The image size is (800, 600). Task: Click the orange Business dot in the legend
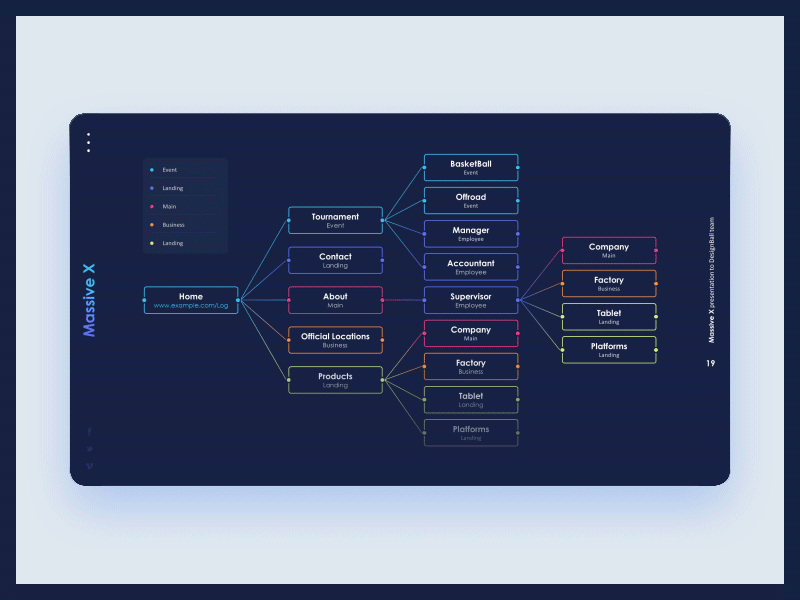point(151,224)
